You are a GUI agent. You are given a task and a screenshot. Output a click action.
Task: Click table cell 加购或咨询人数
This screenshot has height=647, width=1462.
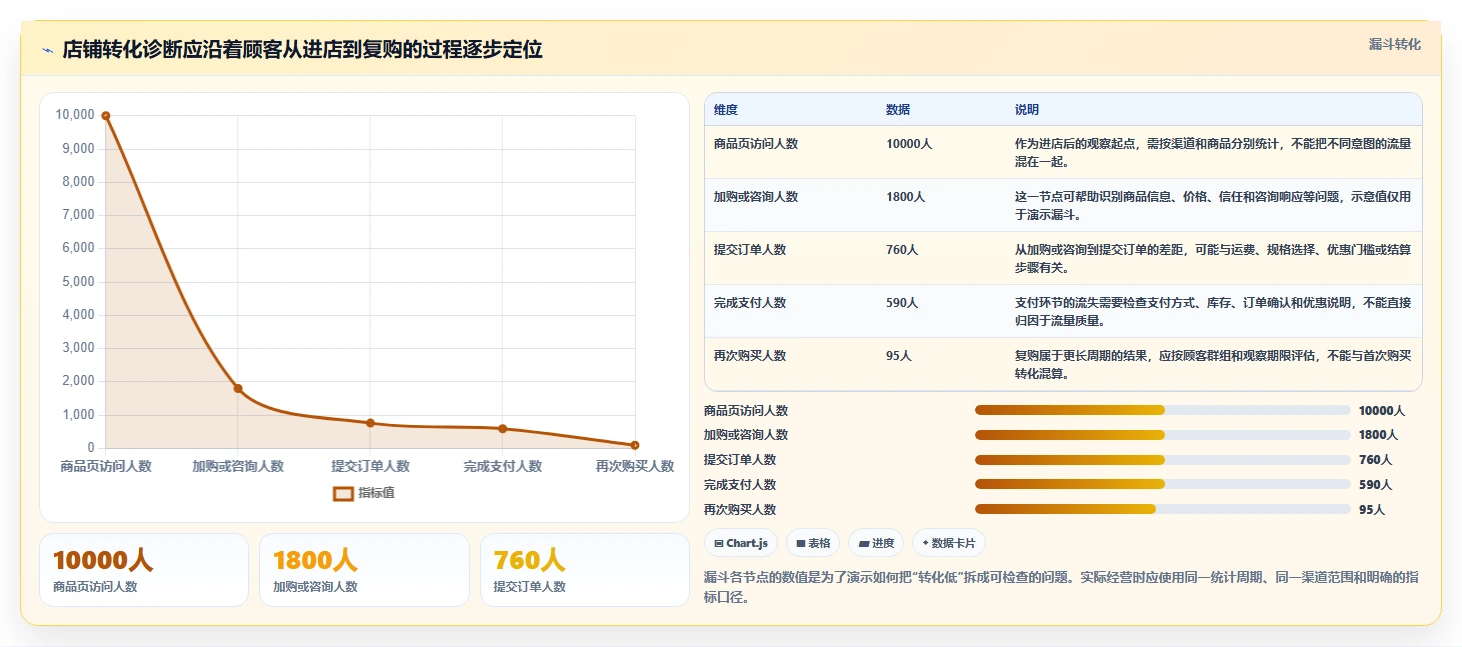(x=756, y=197)
